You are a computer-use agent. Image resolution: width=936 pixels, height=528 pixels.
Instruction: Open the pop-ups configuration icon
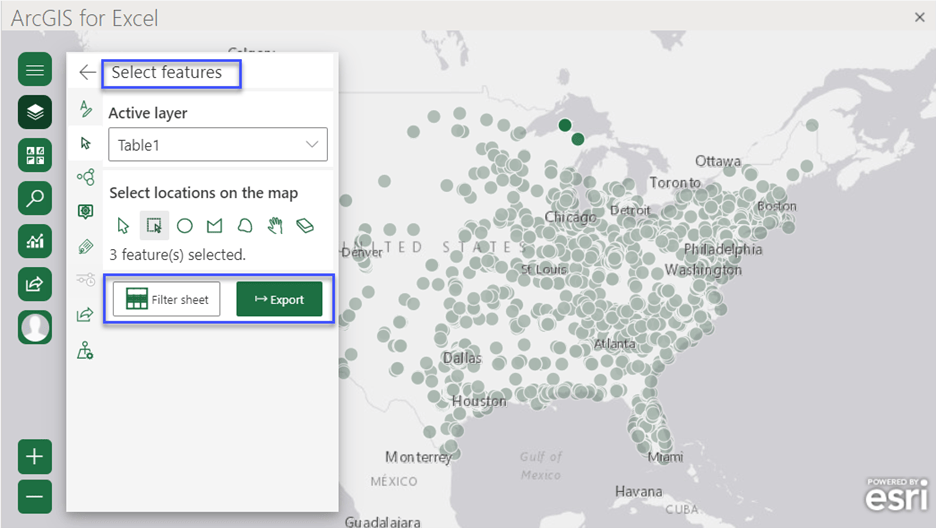[85, 211]
